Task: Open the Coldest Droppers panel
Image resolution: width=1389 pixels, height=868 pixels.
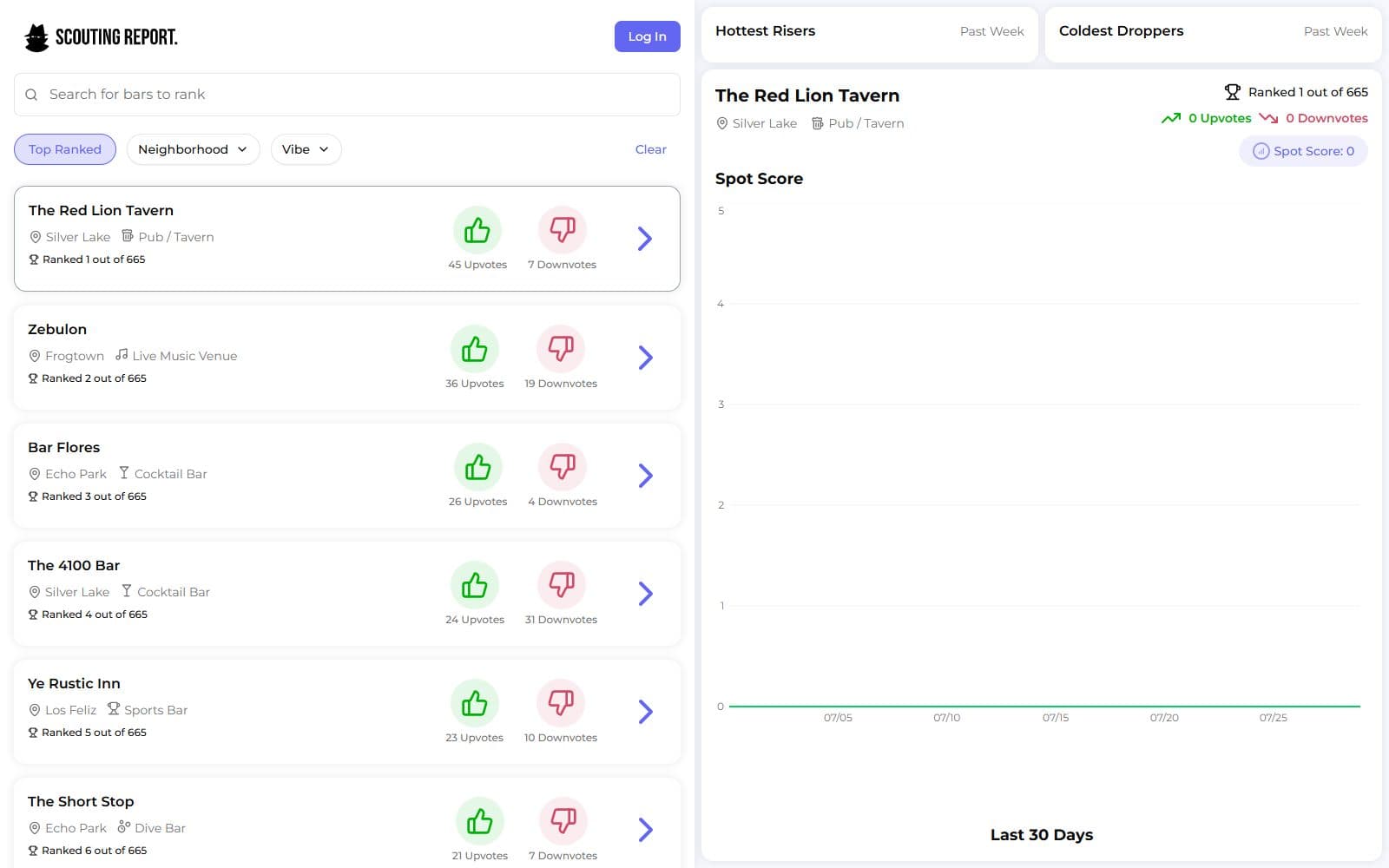Action: (1213, 35)
